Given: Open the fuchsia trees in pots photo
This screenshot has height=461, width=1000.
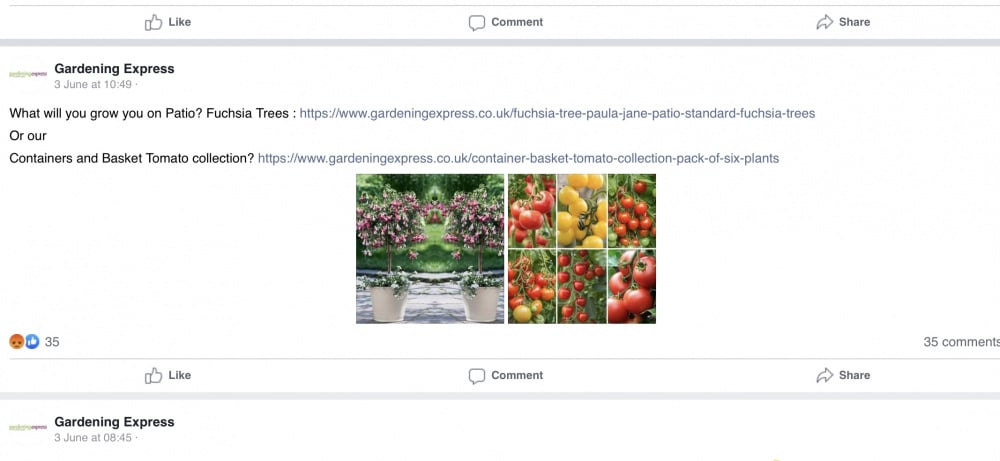Looking at the screenshot, I should pyautogui.click(x=430, y=249).
